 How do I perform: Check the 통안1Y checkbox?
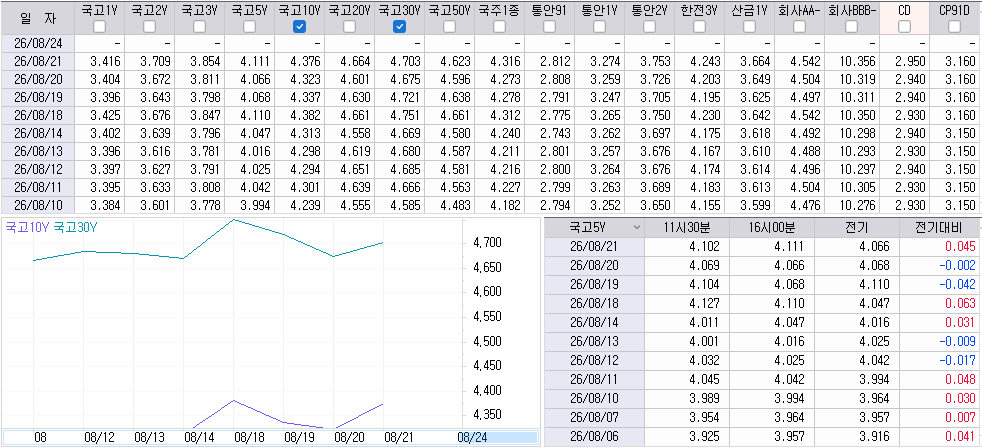599,26
